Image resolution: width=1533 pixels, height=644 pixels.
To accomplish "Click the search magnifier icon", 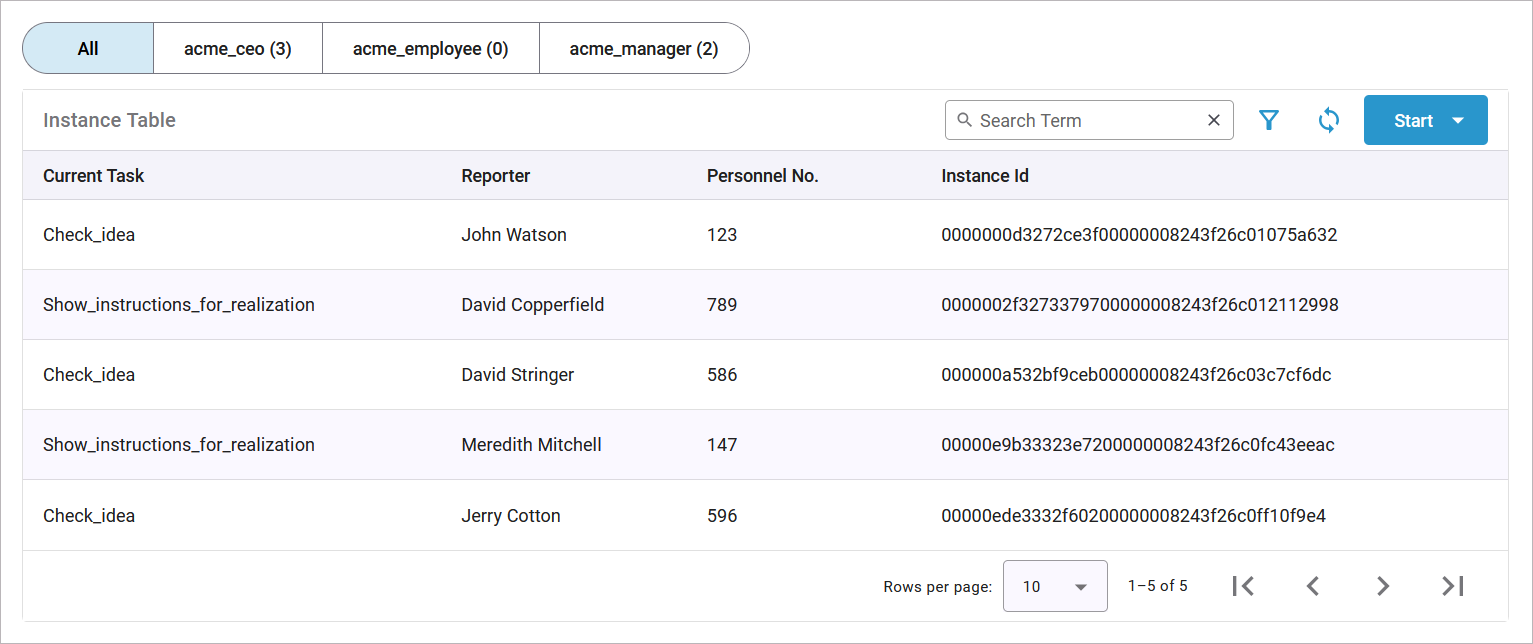I will [964, 120].
